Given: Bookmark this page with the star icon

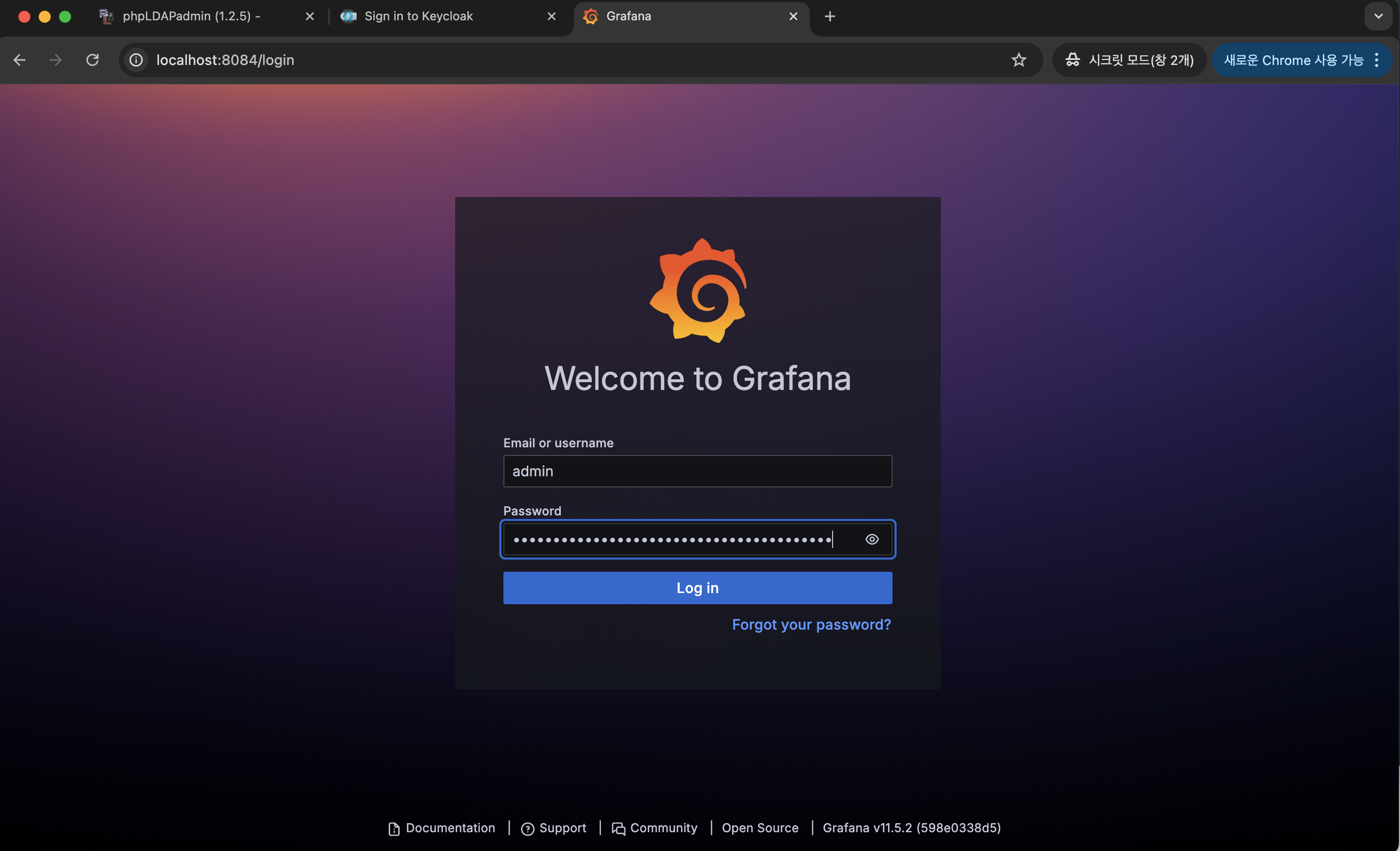Looking at the screenshot, I should (x=1019, y=59).
